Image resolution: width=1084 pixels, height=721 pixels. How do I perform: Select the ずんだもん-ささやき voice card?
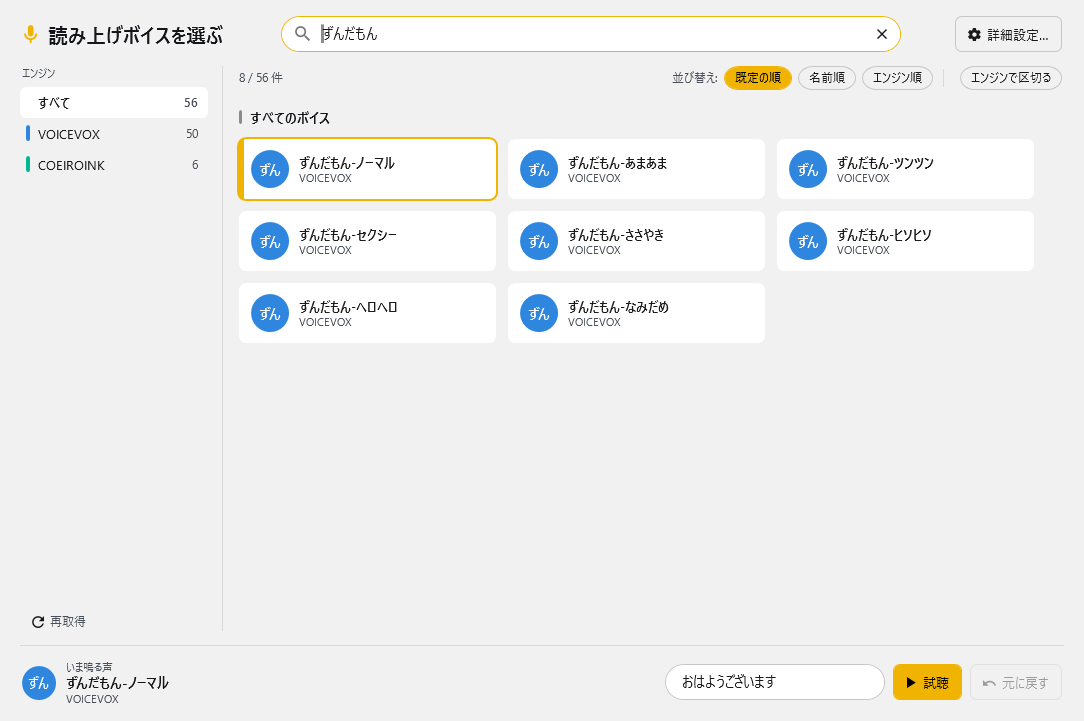[x=636, y=241]
